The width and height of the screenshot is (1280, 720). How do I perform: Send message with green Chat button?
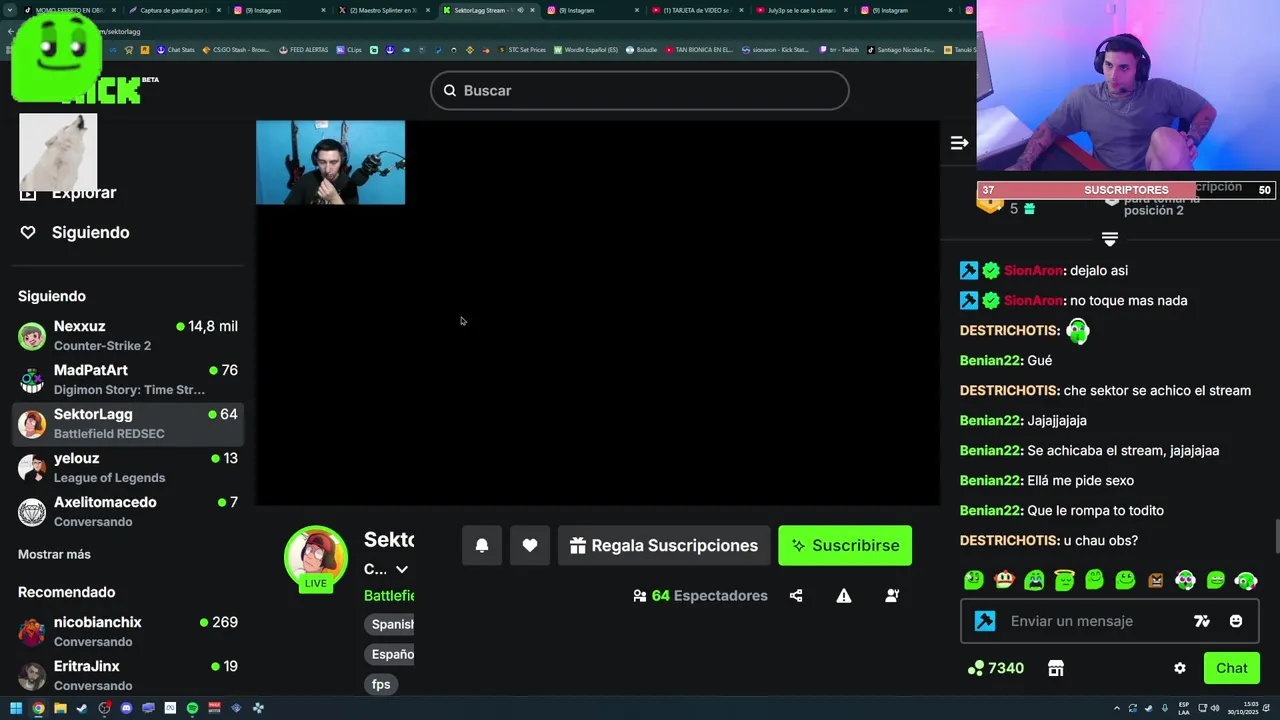point(1231,668)
